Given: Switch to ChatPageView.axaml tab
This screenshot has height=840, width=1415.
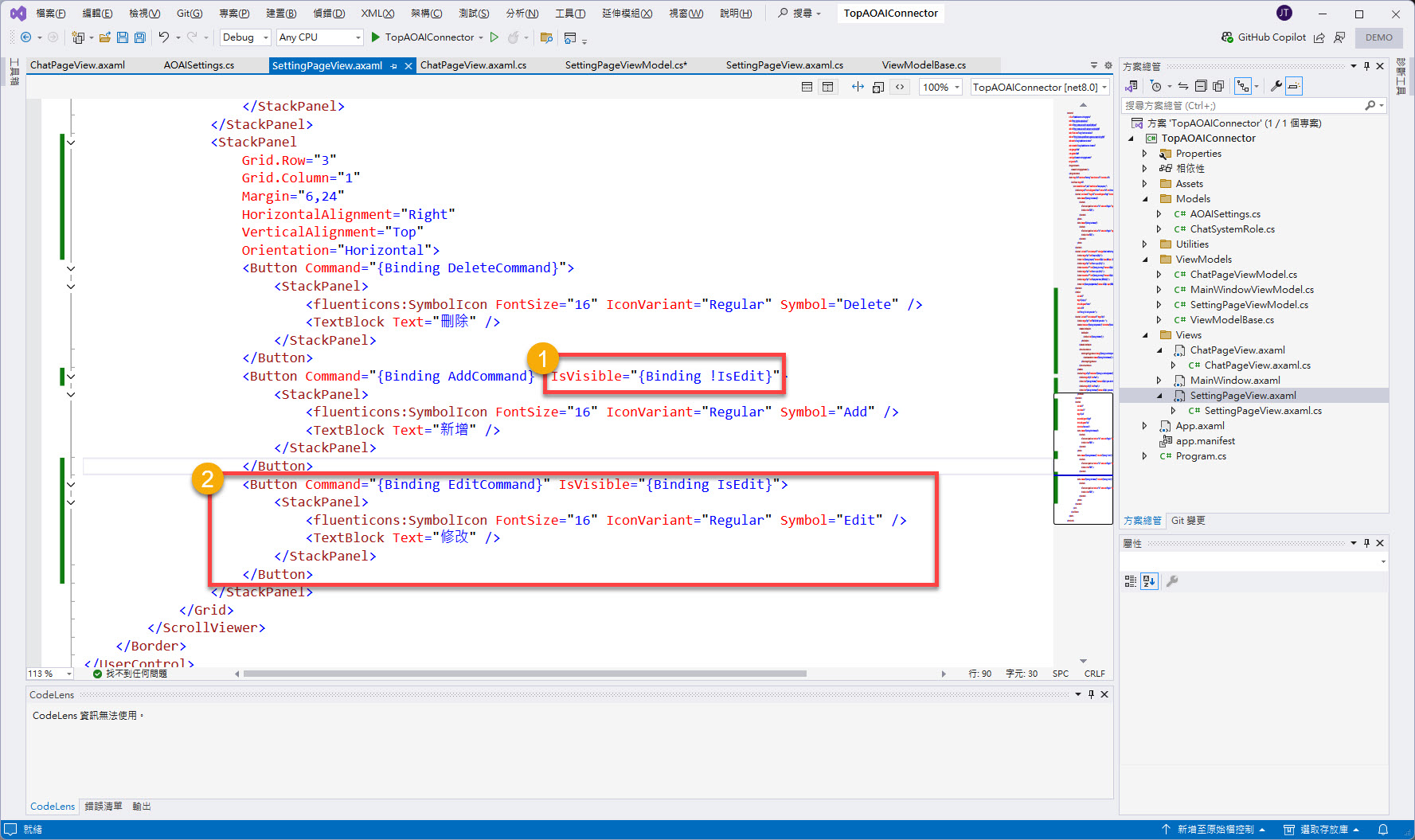Looking at the screenshot, I should tap(77, 65).
